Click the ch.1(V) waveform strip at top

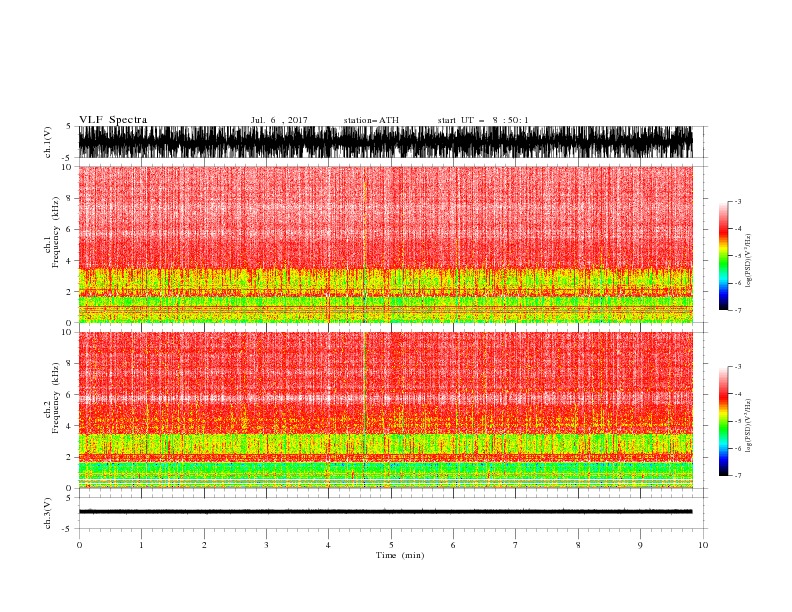385,142
